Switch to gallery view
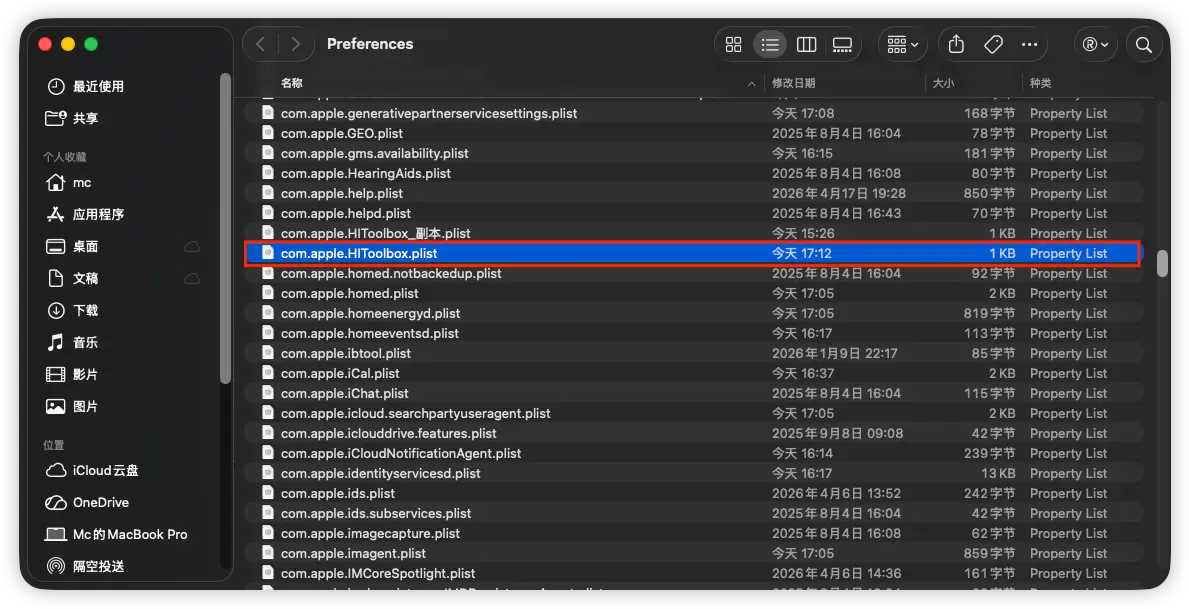Viewport: 1189px width, 609px height. (x=842, y=45)
